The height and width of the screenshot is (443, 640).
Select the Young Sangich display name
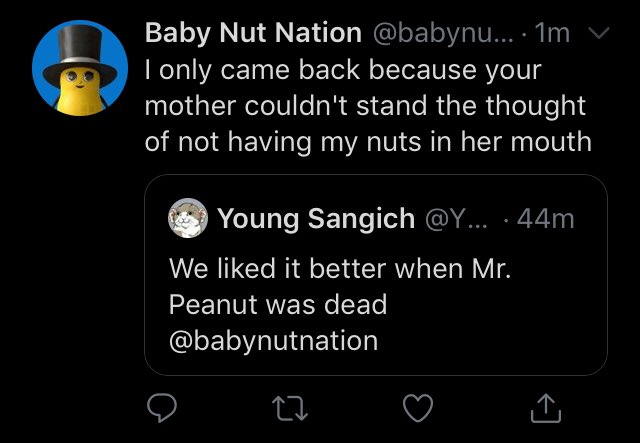click(x=315, y=218)
